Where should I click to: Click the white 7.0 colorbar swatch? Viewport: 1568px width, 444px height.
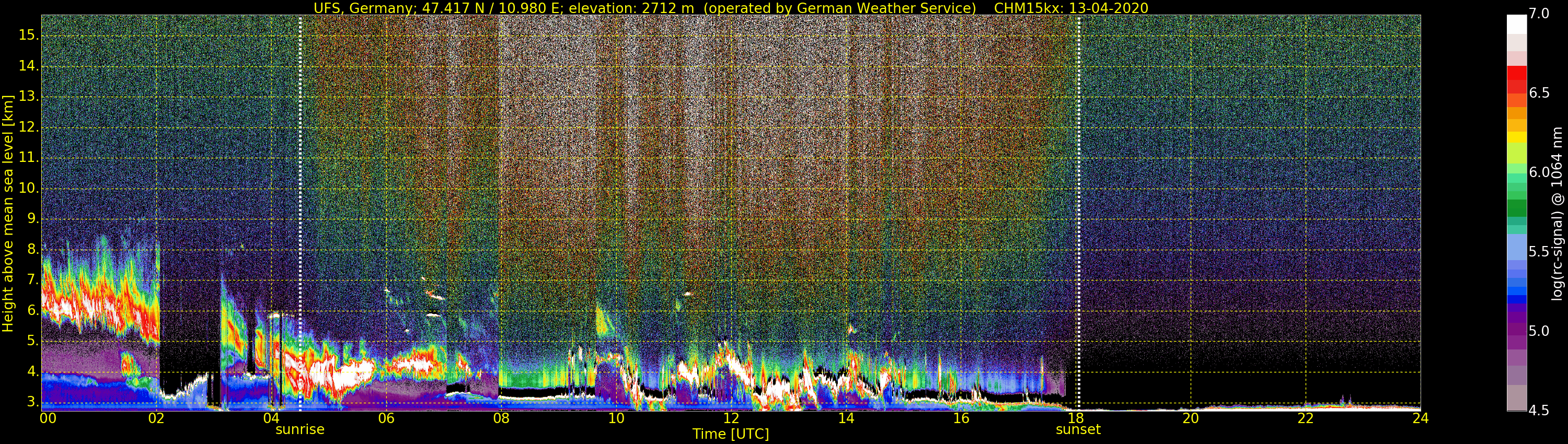1516,24
